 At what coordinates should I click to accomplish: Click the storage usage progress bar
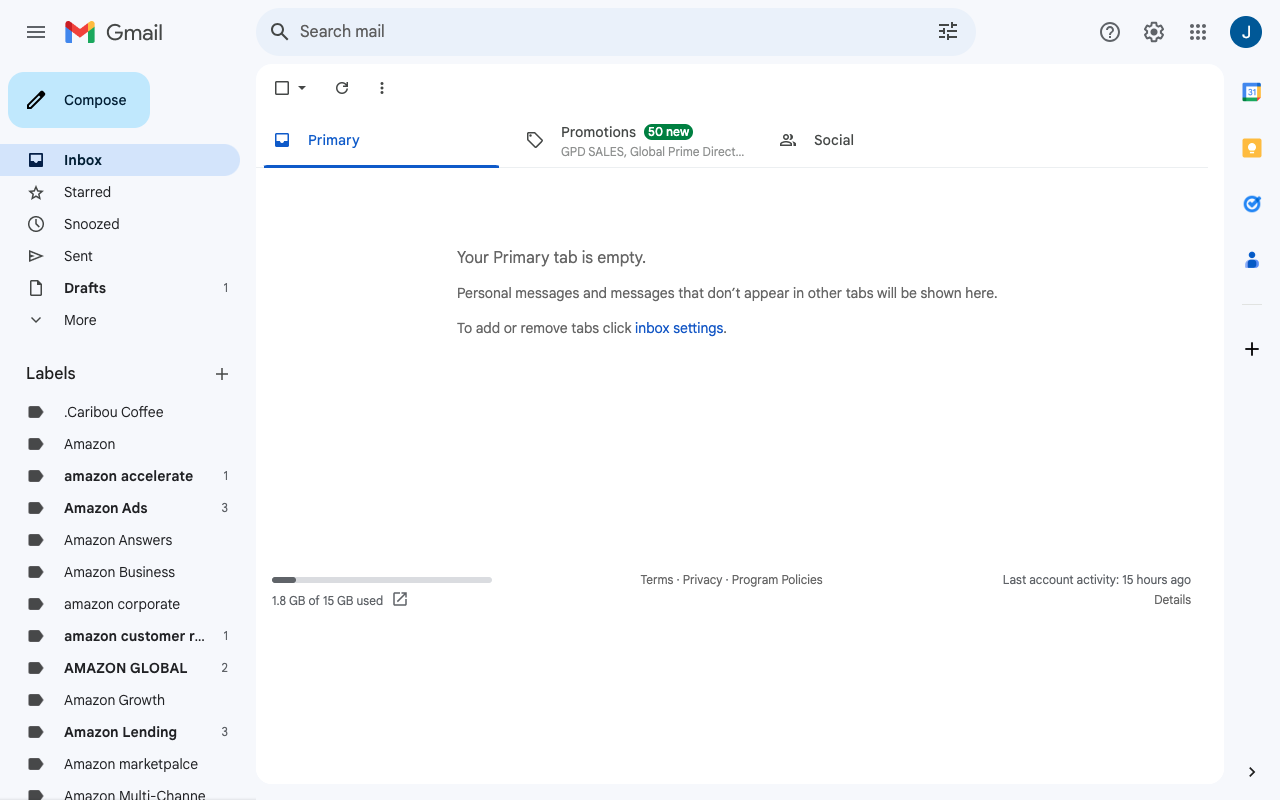(382, 580)
